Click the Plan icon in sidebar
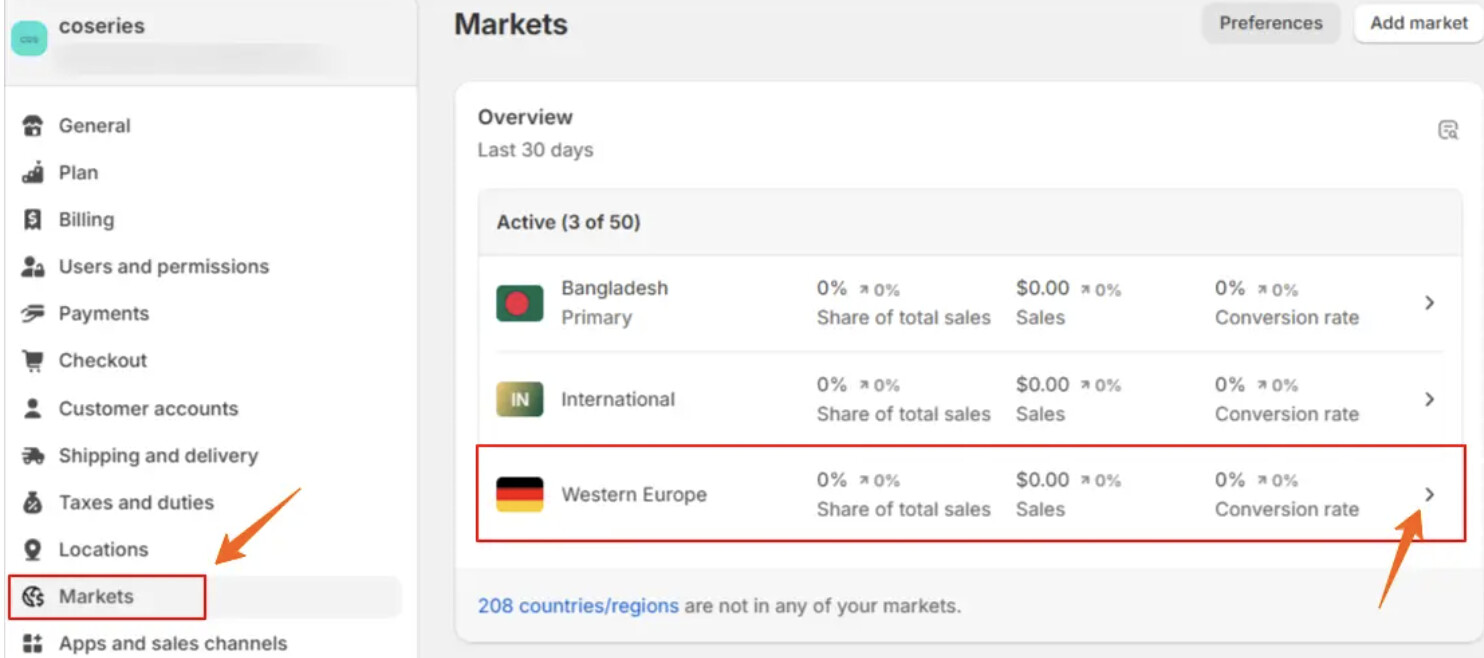1484x658 pixels. [33, 173]
